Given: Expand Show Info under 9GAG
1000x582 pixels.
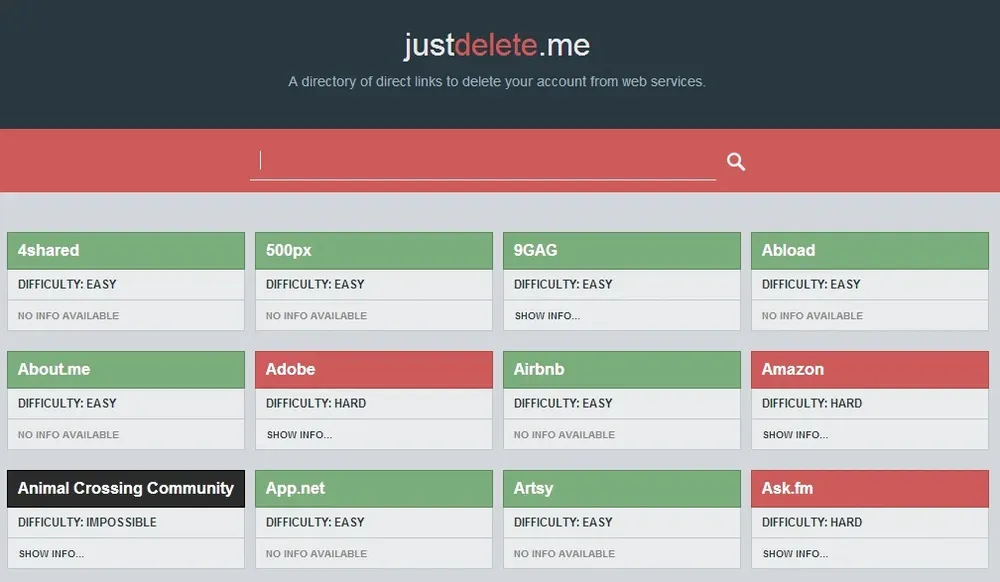Looking at the screenshot, I should pyautogui.click(x=547, y=316).
